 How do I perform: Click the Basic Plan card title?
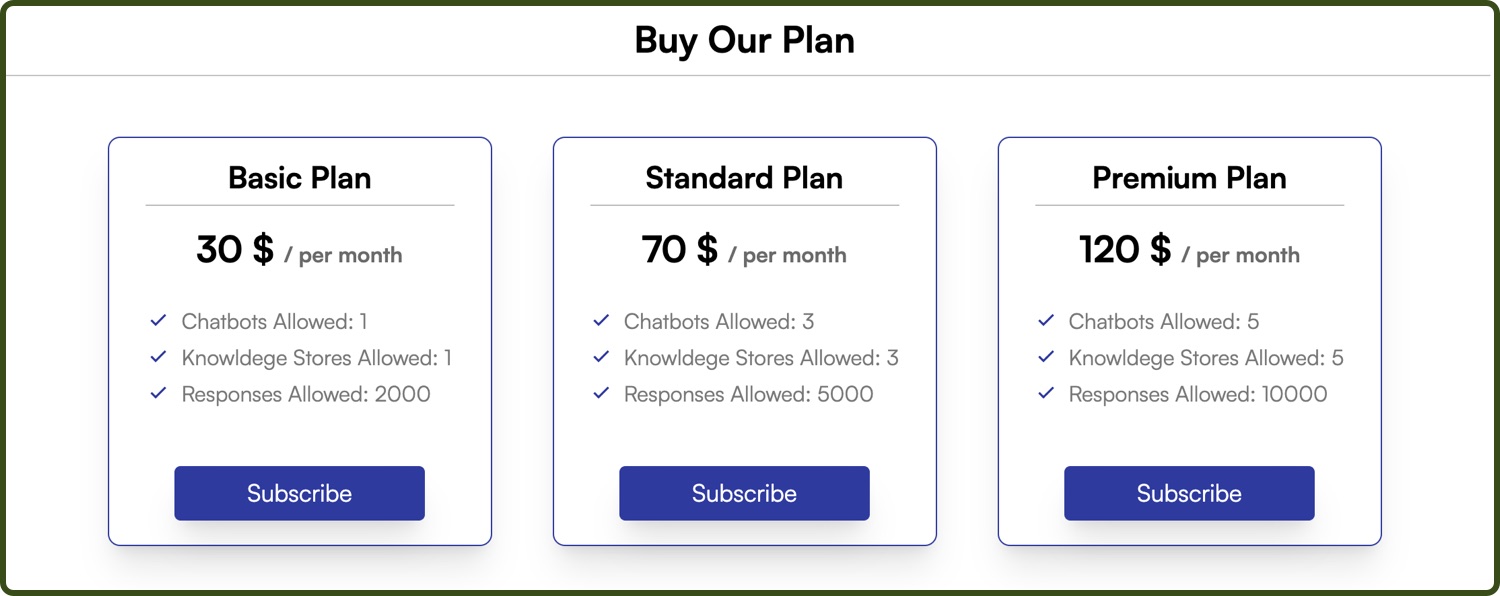pos(299,178)
